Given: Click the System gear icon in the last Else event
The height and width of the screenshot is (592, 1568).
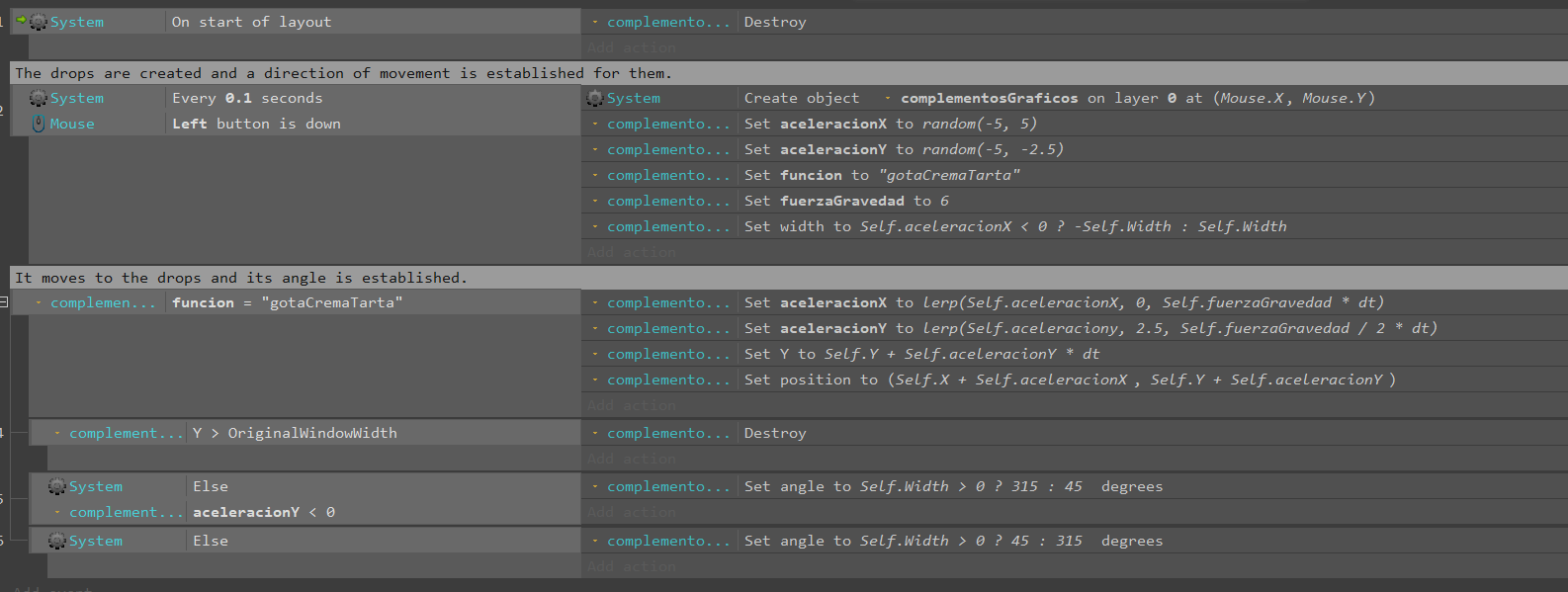Looking at the screenshot, I should coord(57,541).
